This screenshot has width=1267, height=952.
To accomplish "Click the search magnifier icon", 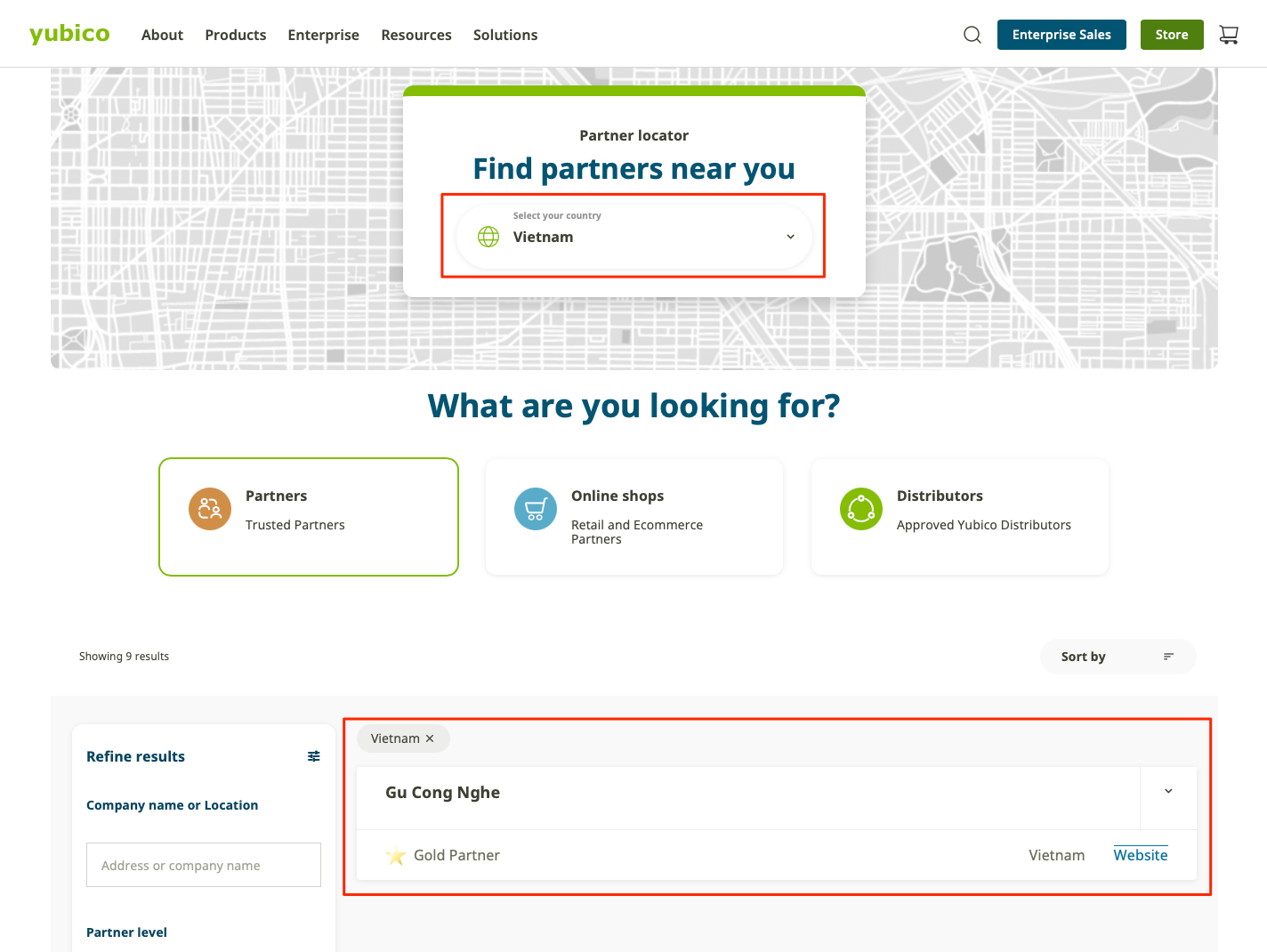I will (x=972, y=35).
